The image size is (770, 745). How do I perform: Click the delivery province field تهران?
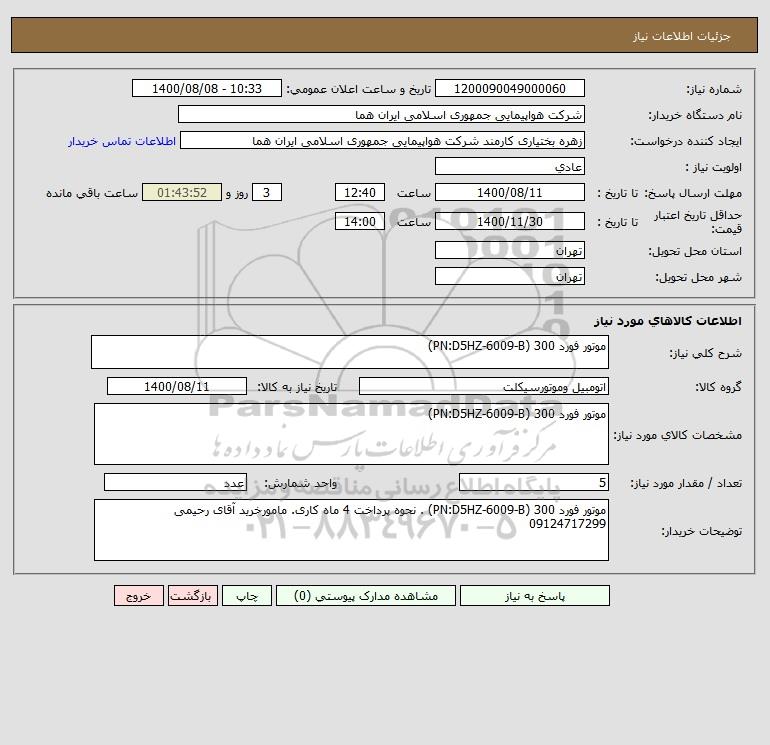(510, 250)
